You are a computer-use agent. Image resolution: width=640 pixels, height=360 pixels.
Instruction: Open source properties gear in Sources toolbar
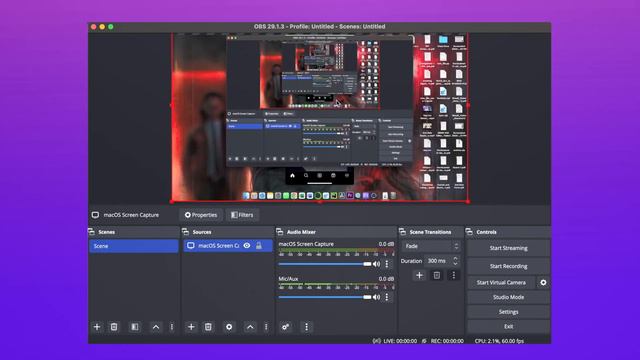point(229,327)
